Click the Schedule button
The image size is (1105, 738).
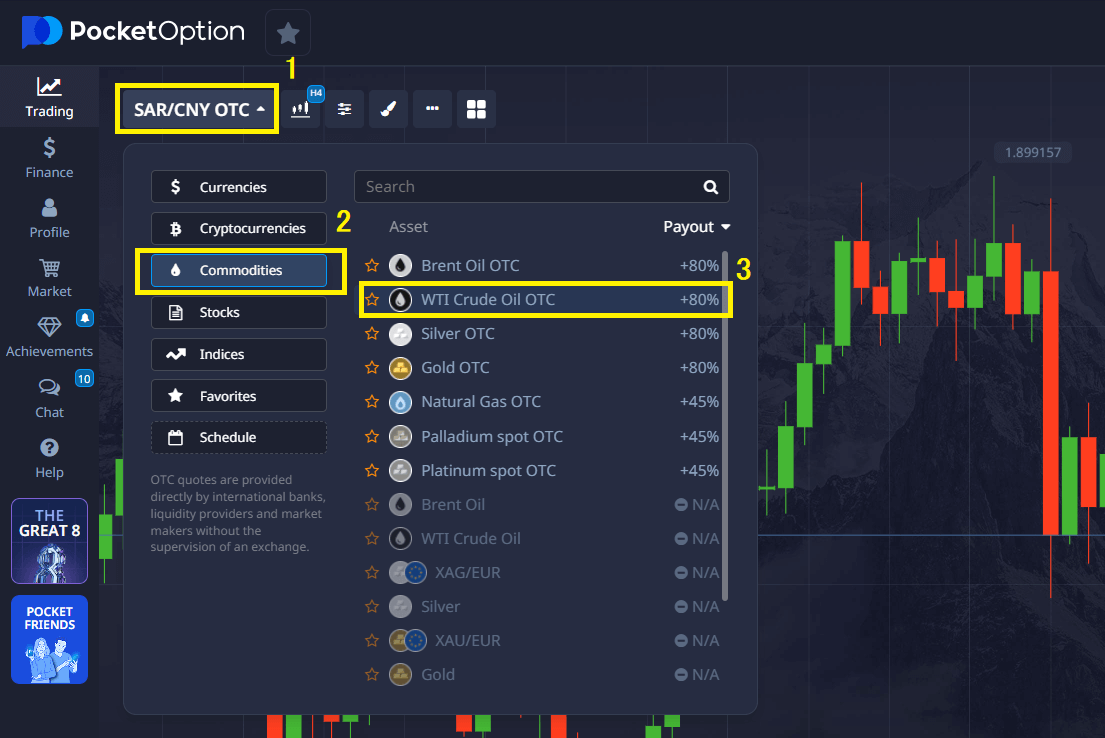(239, 438)
